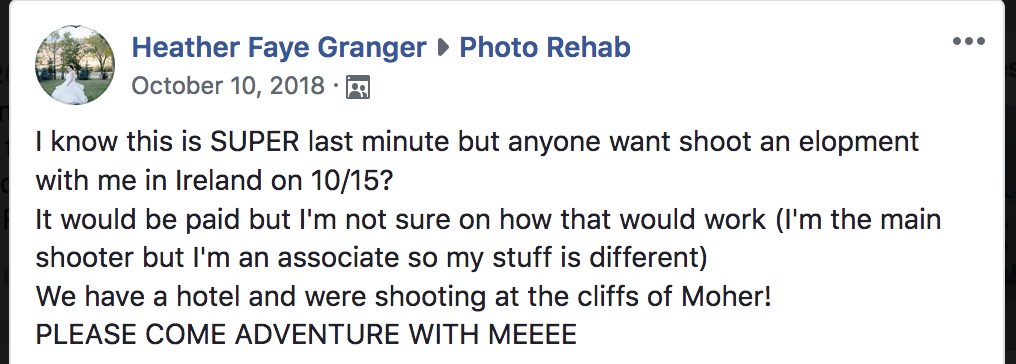This screenshot has height=364, width=1016.
Task: Click the 'PLEASE COME ADVENTURE WITH MEEEE' line
Action: (x=306, y=335)
